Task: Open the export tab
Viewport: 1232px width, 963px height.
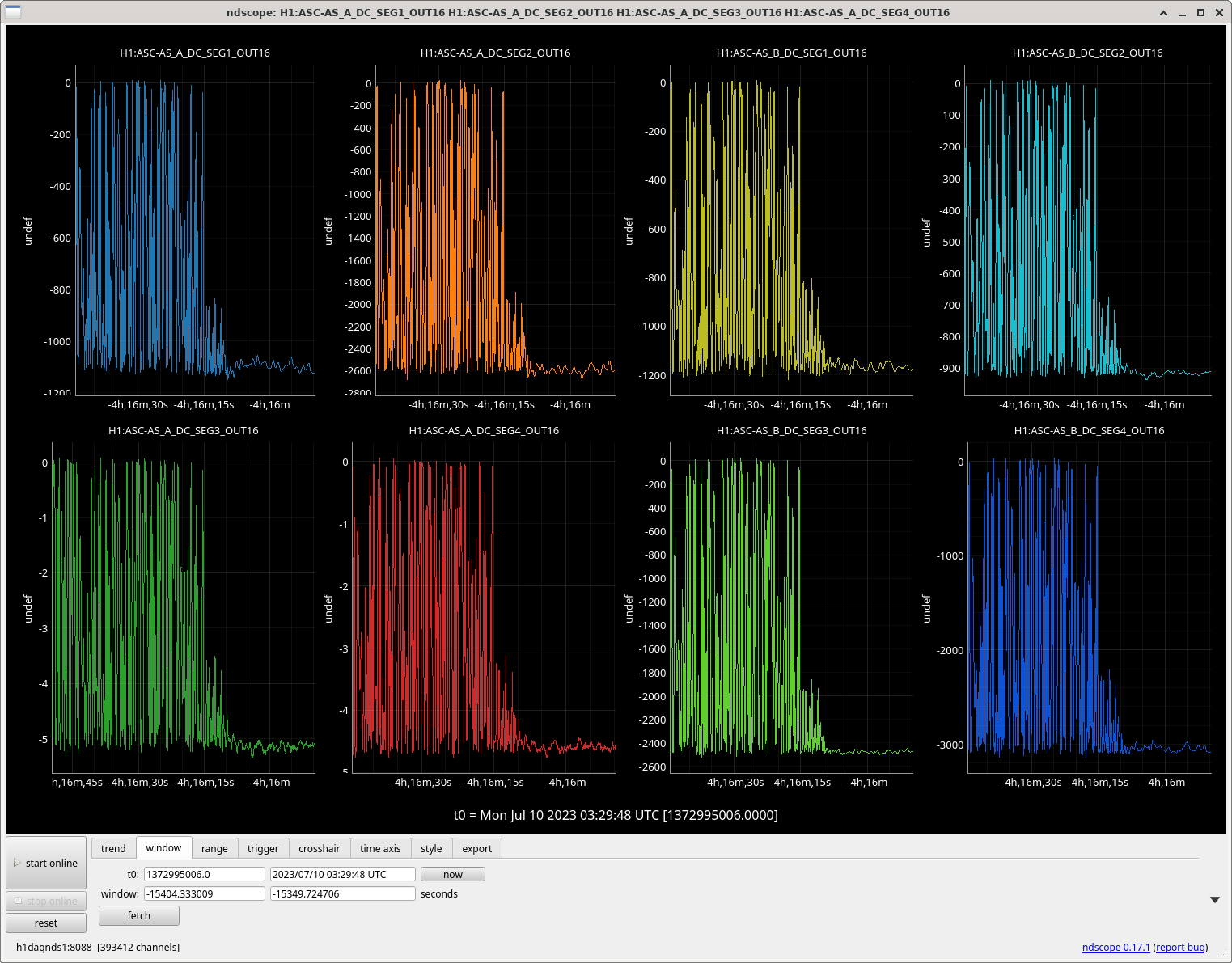Action: click(x=476, y=848)
